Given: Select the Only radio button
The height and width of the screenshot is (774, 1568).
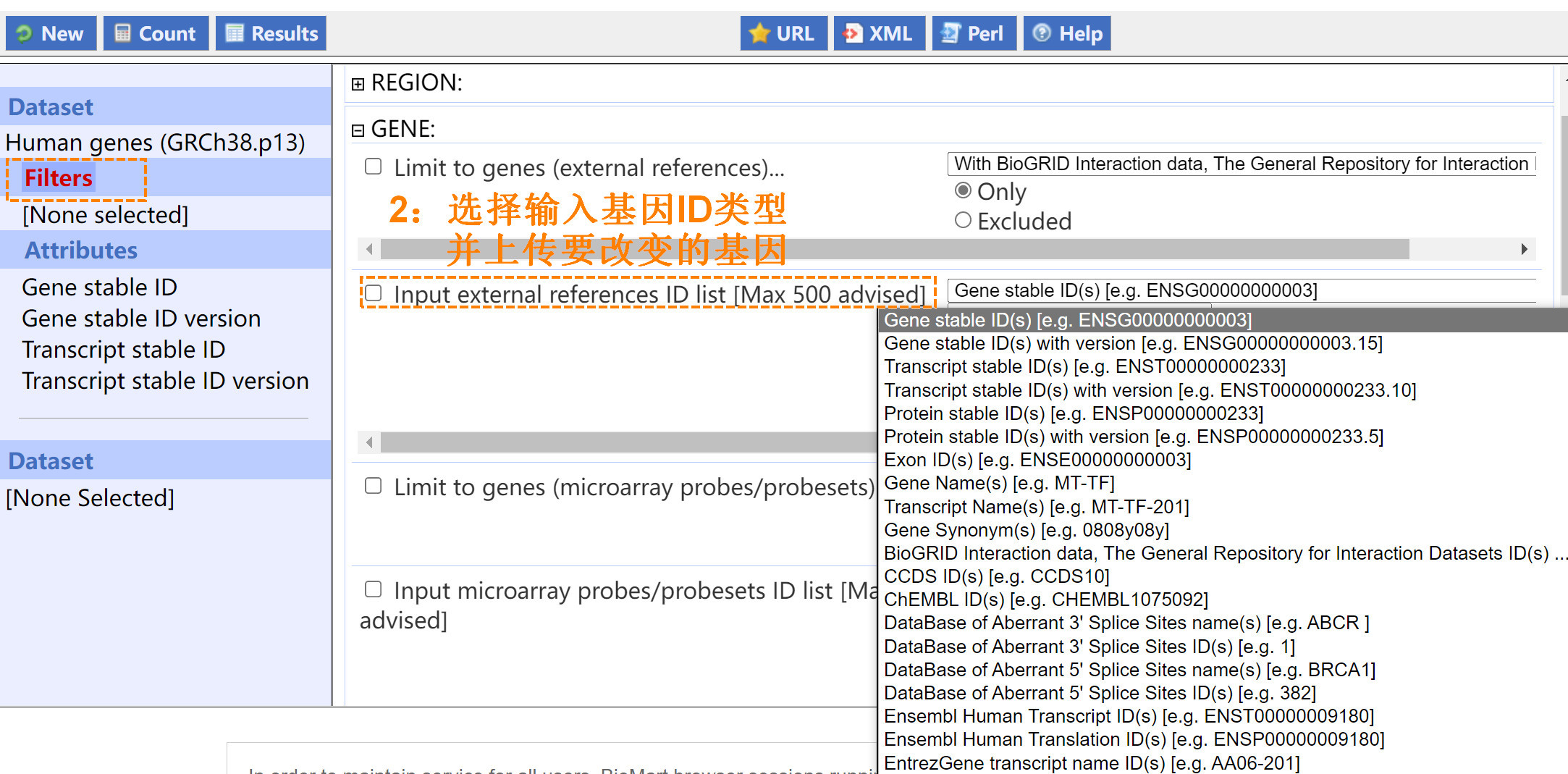Looking at the screenshot, I should click(x=963, y=190).
